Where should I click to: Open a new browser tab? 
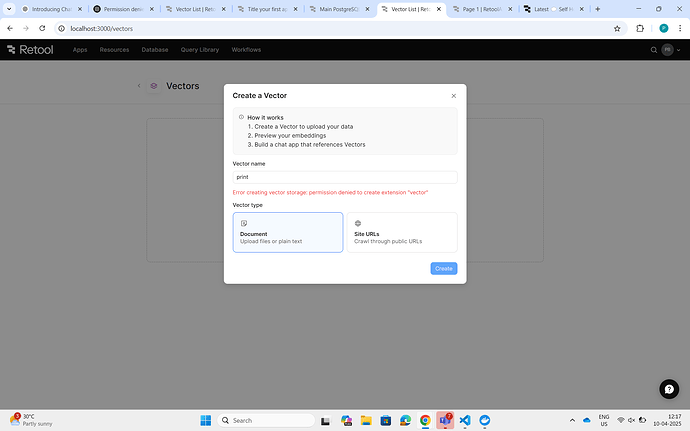click(x=598, y=9)
